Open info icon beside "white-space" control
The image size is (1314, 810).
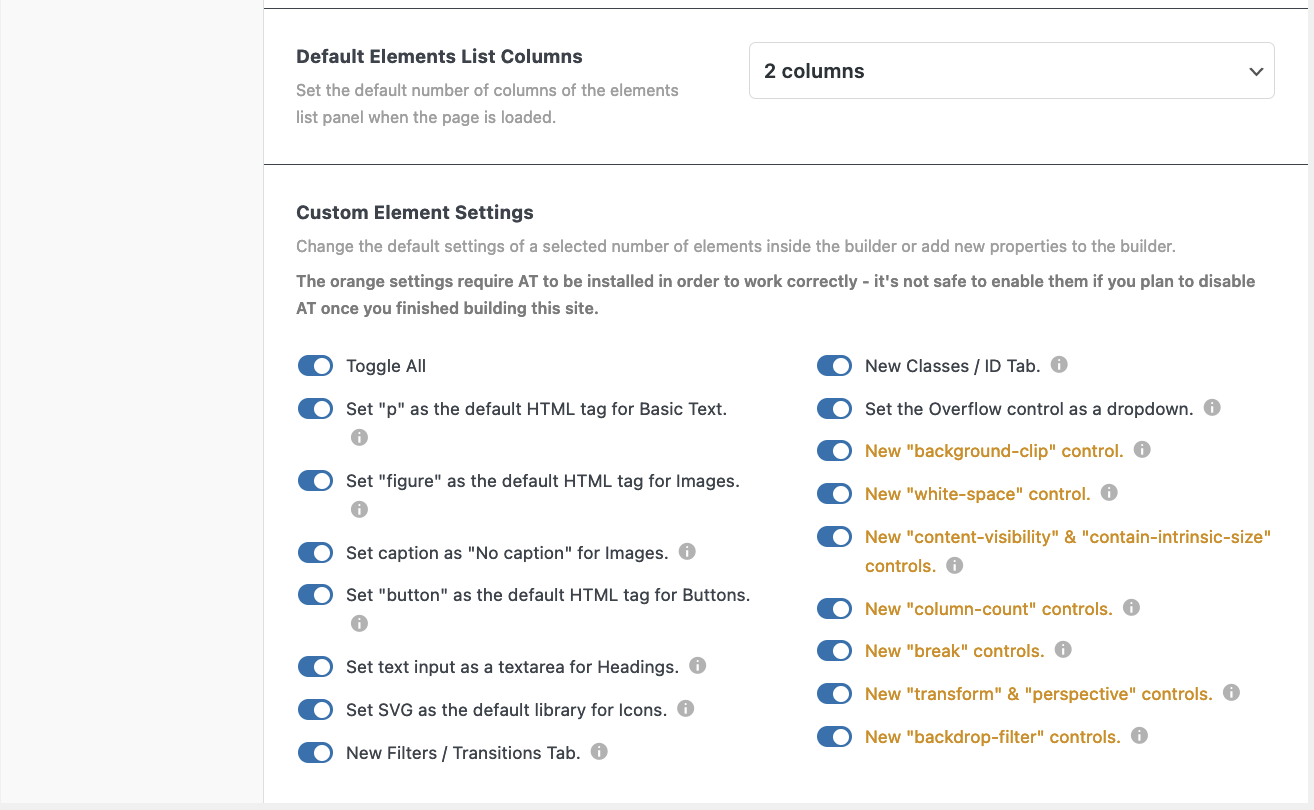1109,492
